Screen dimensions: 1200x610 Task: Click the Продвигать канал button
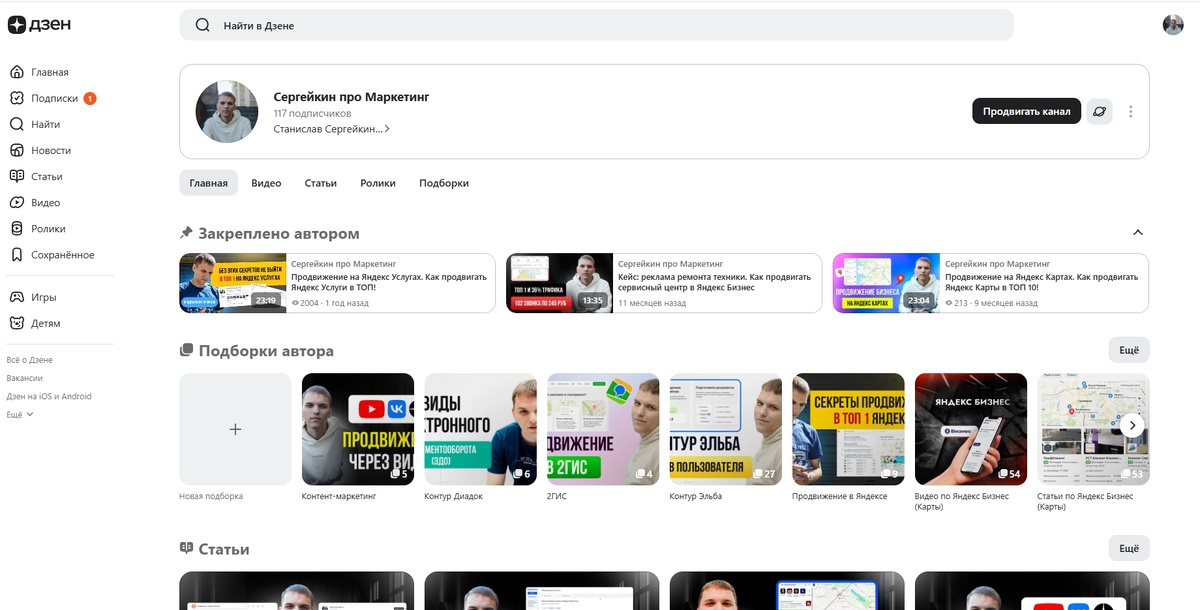[1026, 111]
